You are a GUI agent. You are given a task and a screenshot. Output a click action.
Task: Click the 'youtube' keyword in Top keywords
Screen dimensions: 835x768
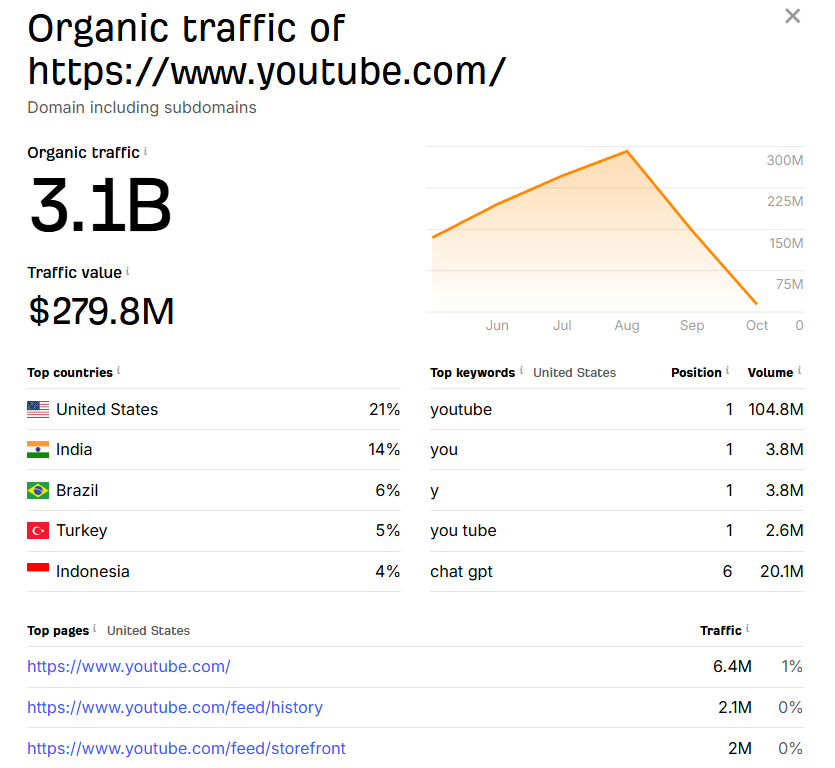461,409
